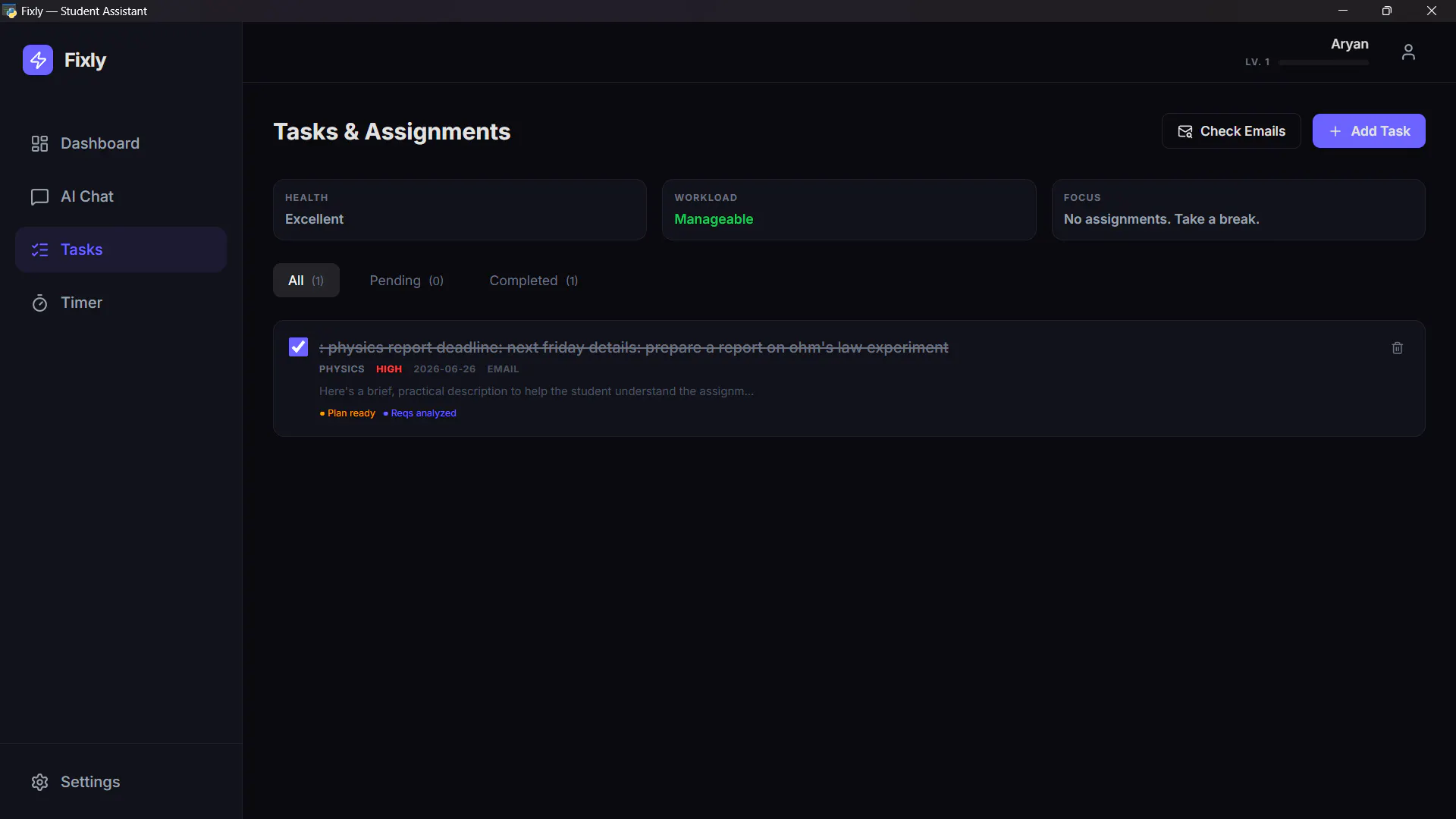Click the Fixly brand name in sidebar

click(x=85, y=60)
